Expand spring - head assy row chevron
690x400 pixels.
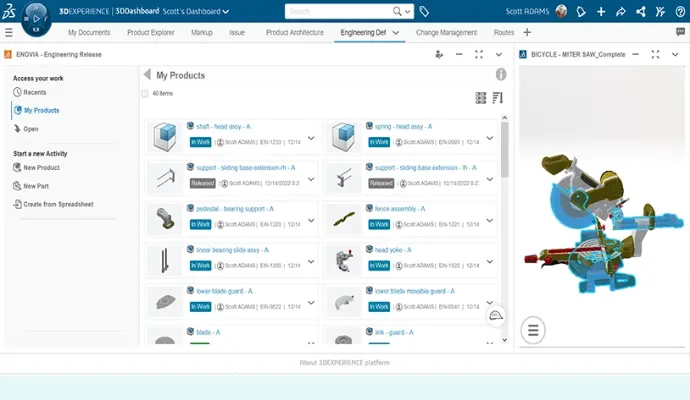tap(489, 138)
